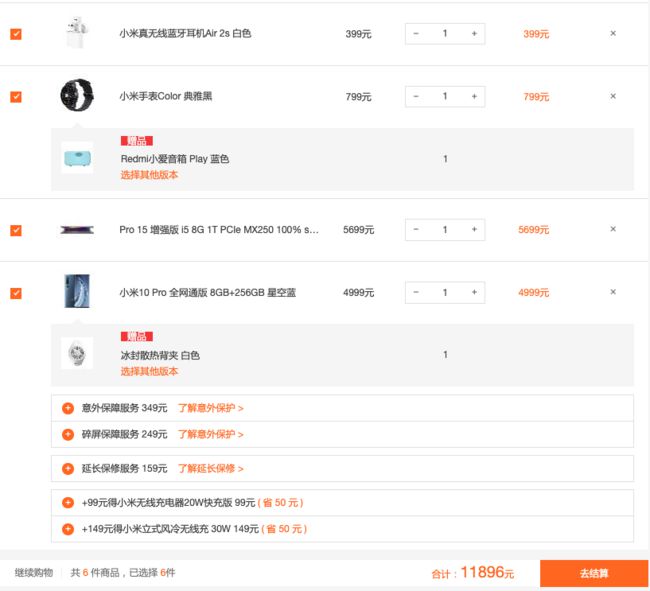Open Redmi小爱音箱 Play gift thumbnail
The width and height of the screenshot is (650, 591).
(x=77, y=158)
